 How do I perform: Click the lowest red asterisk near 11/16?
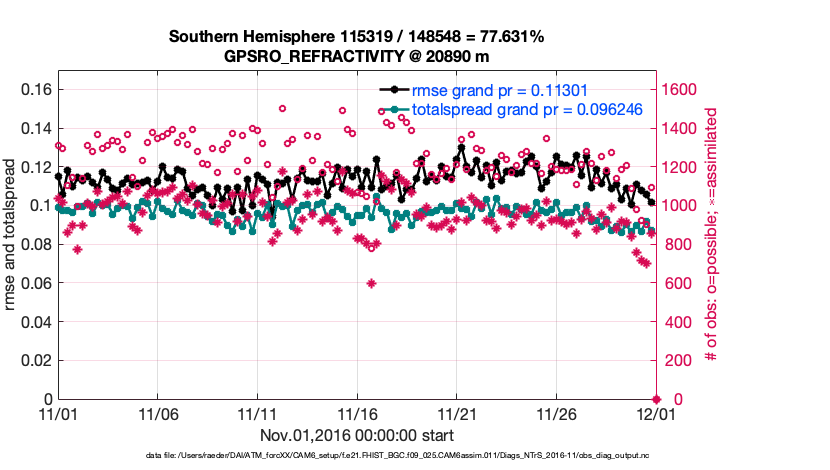tap(372, 283)
